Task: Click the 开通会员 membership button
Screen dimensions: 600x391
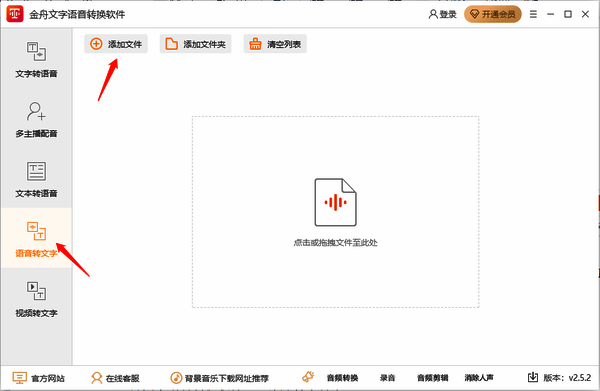Action: click(x=492, y=14)
